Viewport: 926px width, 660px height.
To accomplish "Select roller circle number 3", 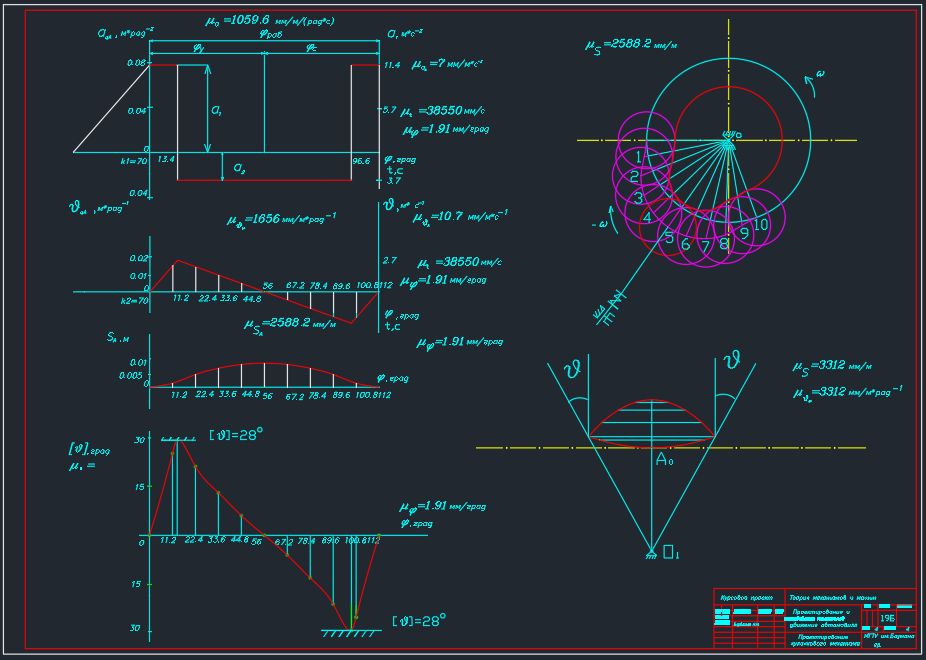I will [x=638, y=197].
